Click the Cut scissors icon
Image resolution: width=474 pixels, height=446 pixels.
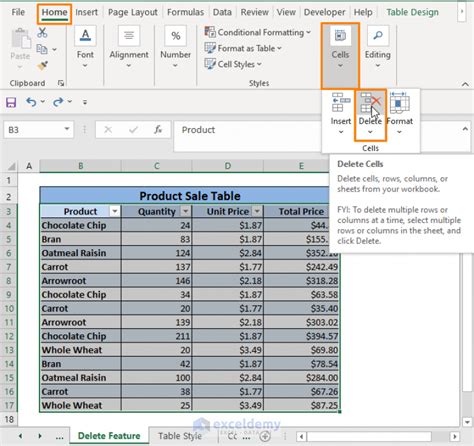42,33
